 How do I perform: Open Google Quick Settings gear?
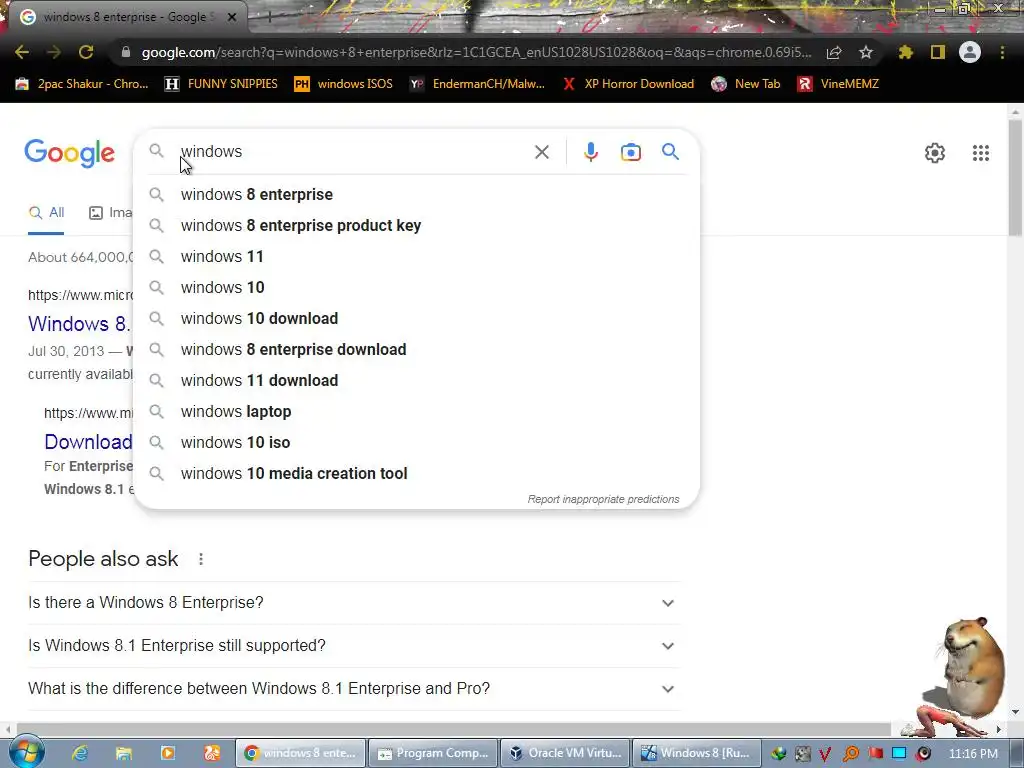[x=935, y=153]
